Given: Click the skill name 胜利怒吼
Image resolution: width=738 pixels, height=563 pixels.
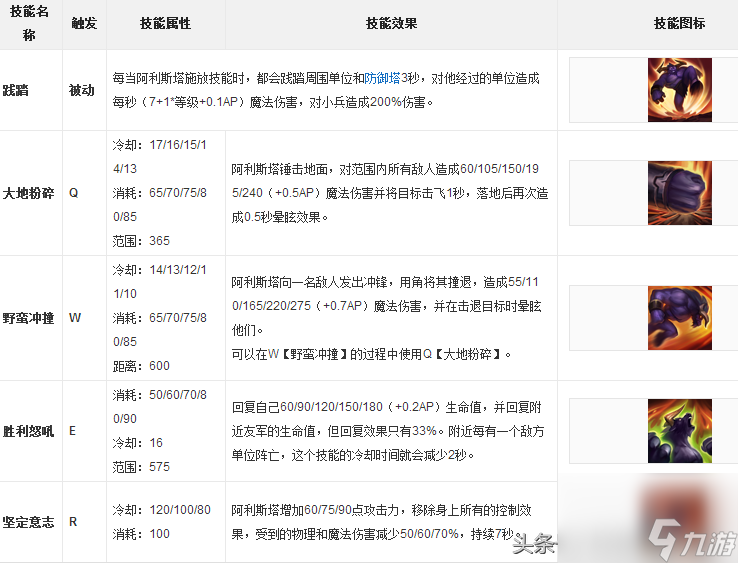Looking at the screenshot, I should coord(28,431).
